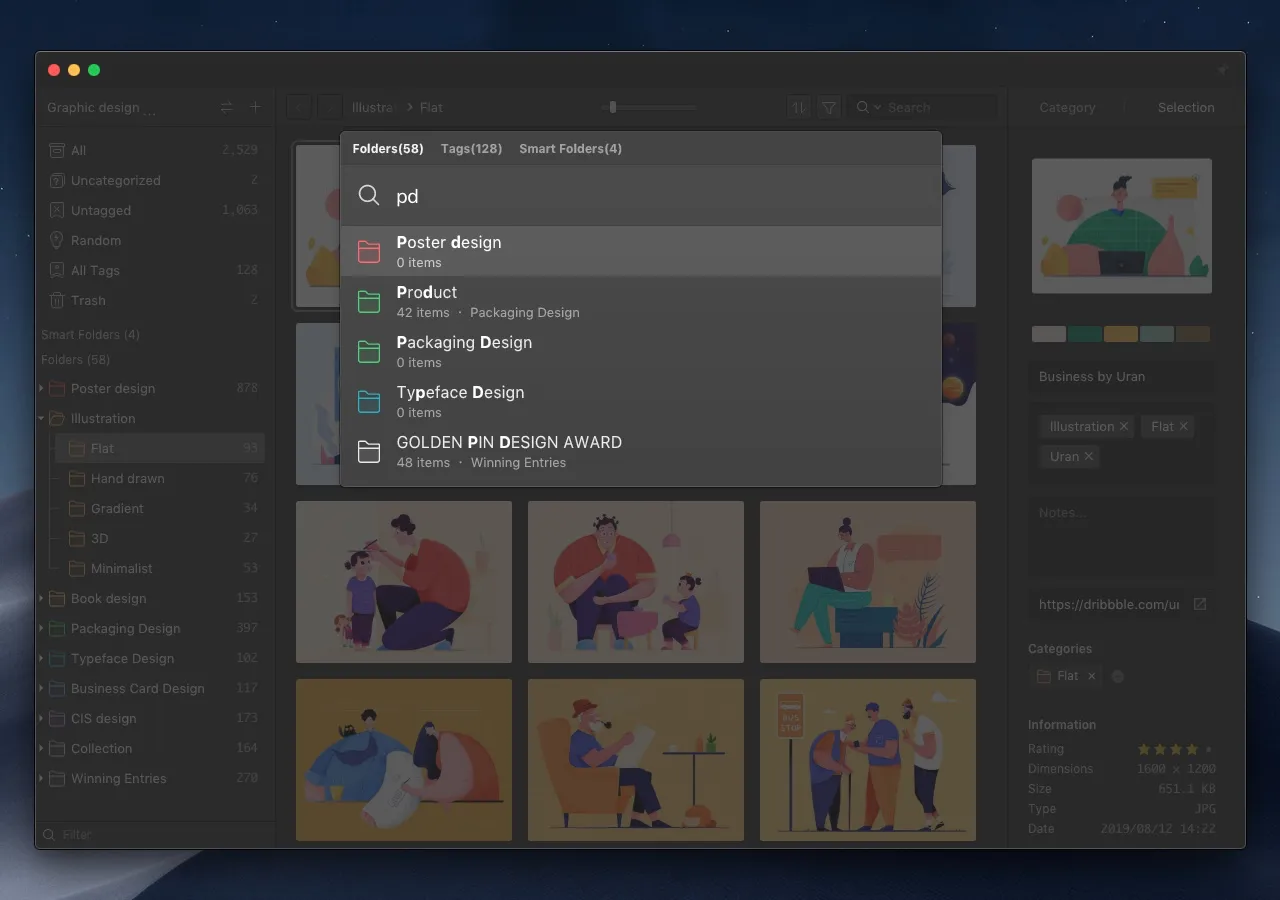Click the plus icon to add library
The height and width of the screenshot is (900, 1280).
(x=255, y=107)
